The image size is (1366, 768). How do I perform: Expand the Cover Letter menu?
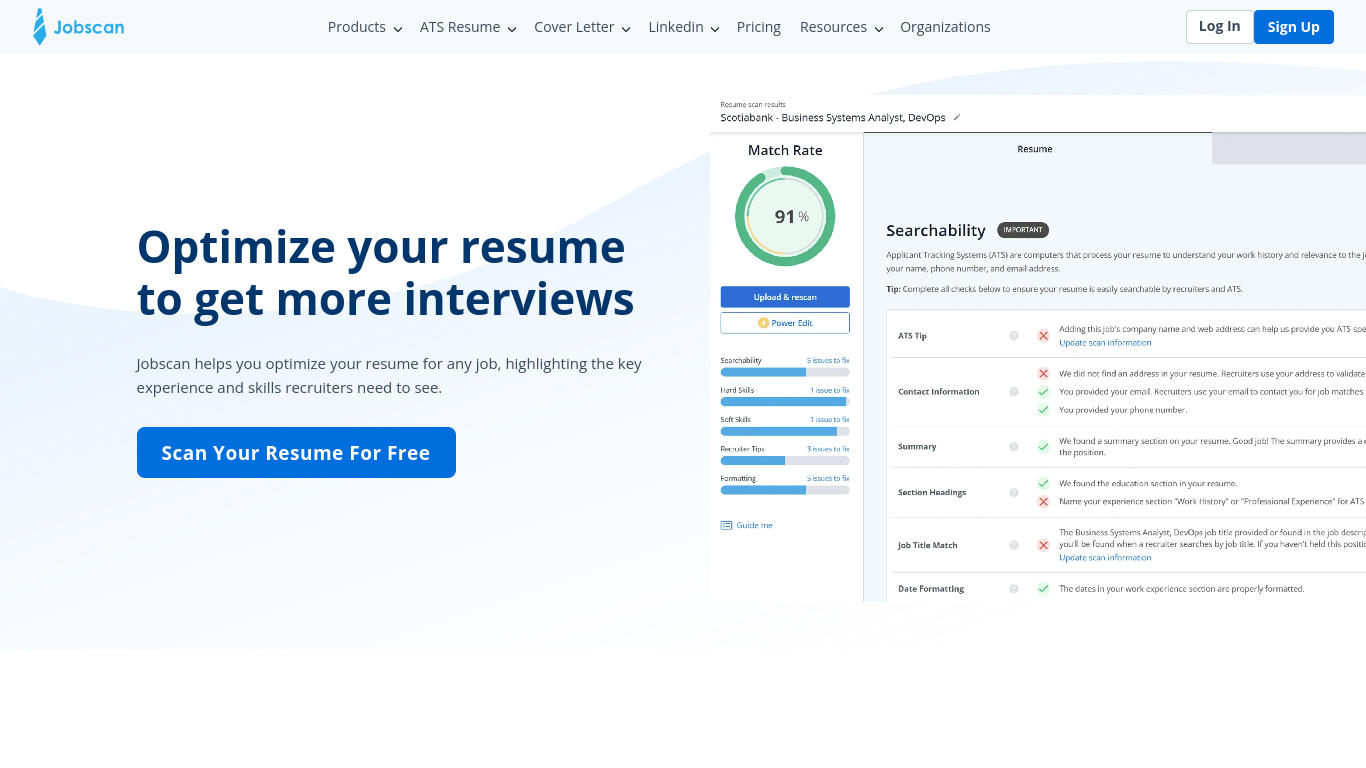pos(581,27)
